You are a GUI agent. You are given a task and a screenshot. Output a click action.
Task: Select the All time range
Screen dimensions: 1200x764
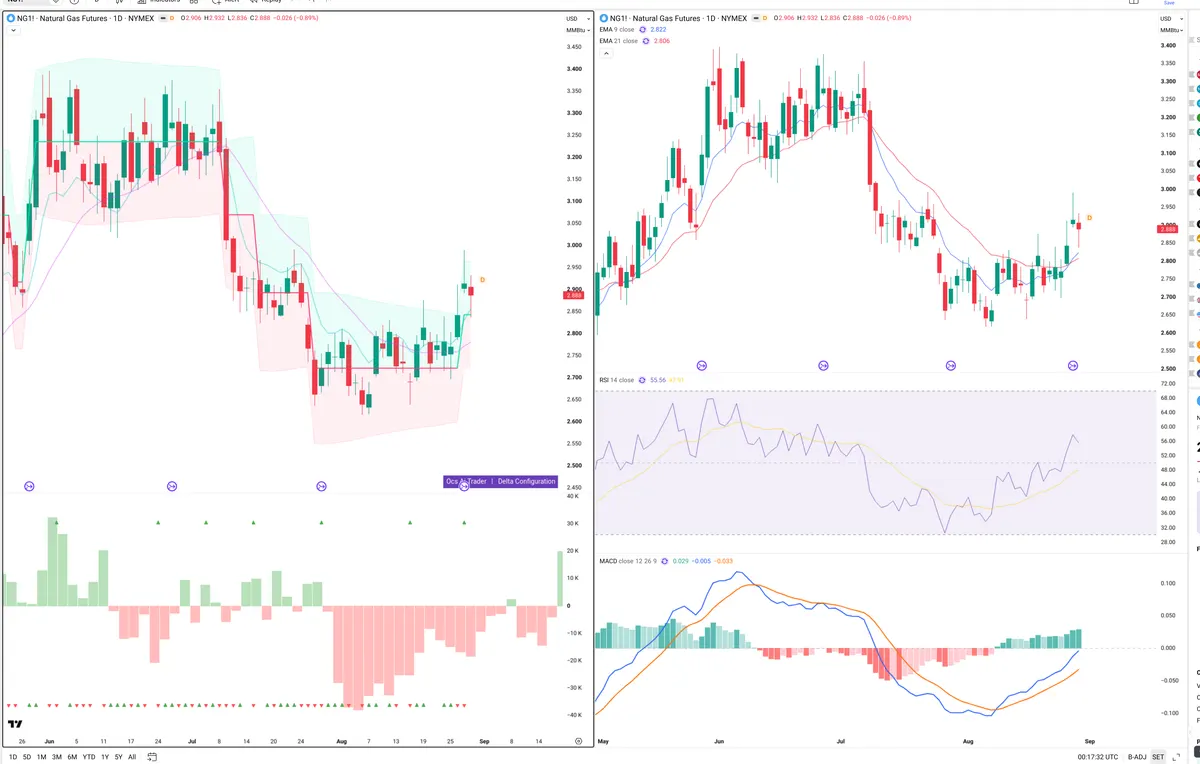132,757
